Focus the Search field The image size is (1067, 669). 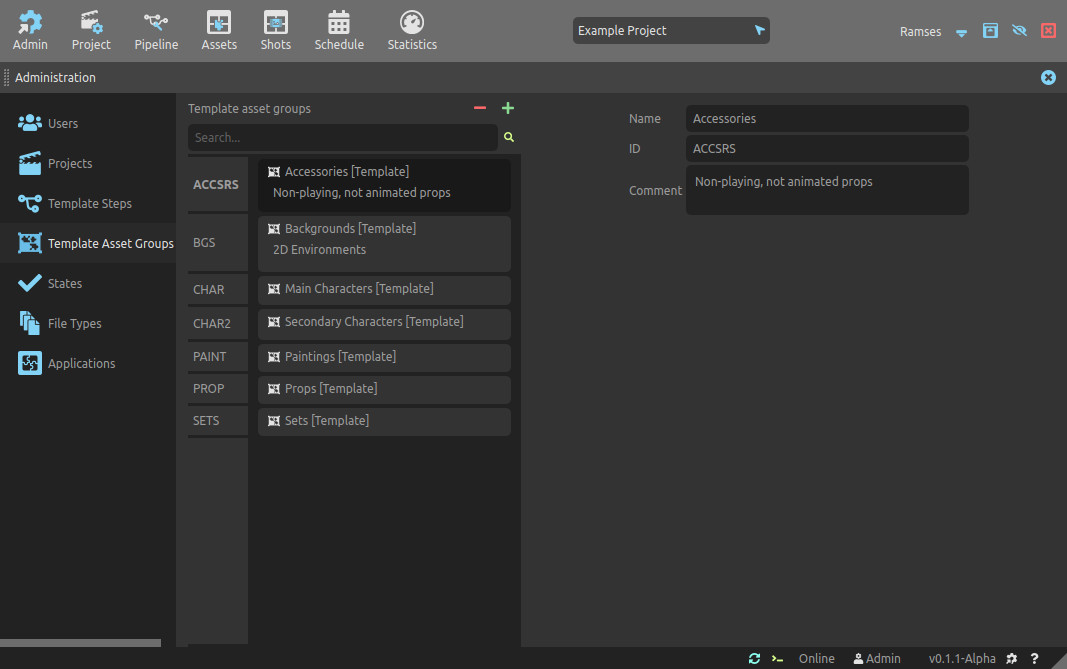tap(343, 137)
